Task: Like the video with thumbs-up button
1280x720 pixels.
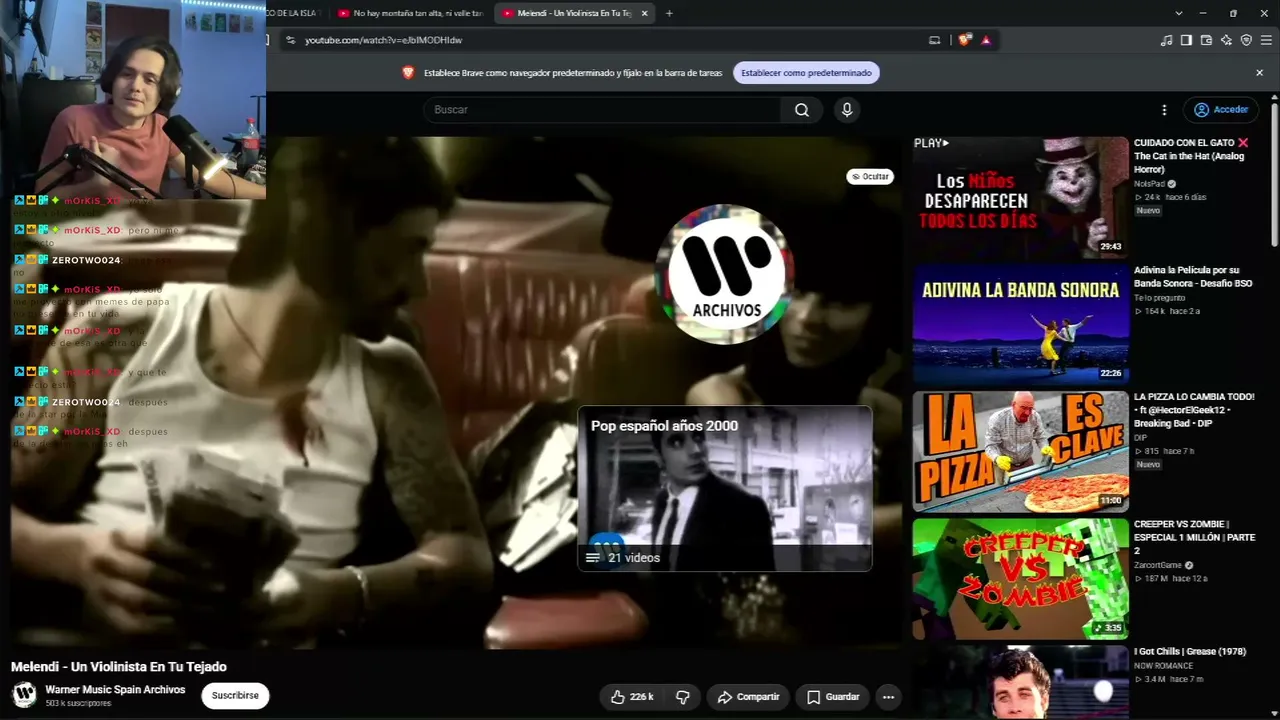Action: point(632,697)
